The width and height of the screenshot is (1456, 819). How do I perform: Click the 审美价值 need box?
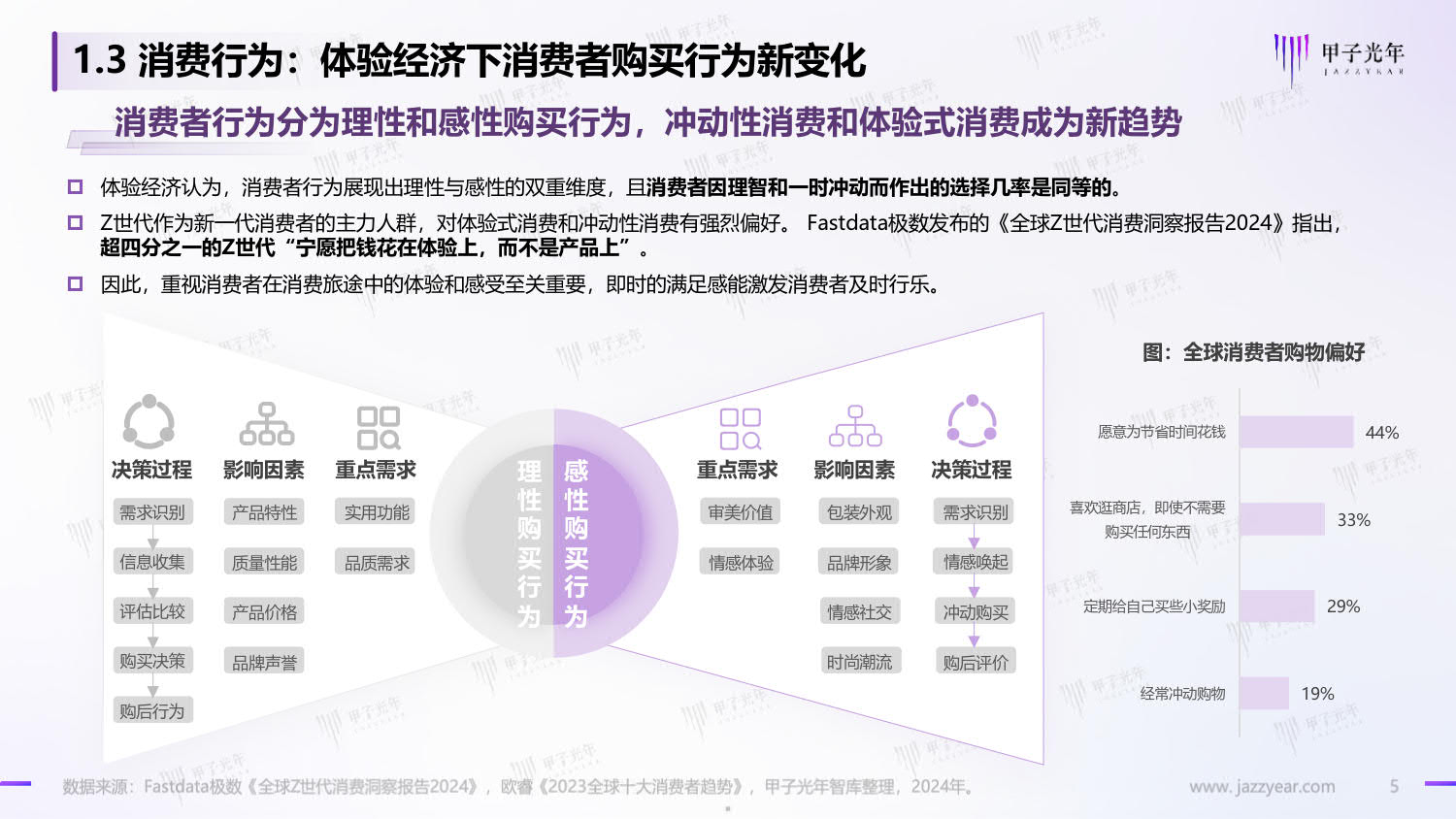tap(741, 512)
